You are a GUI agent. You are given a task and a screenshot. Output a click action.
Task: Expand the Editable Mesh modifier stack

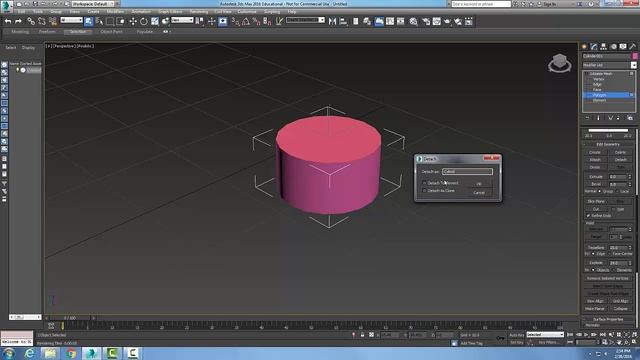coord(587,74)
